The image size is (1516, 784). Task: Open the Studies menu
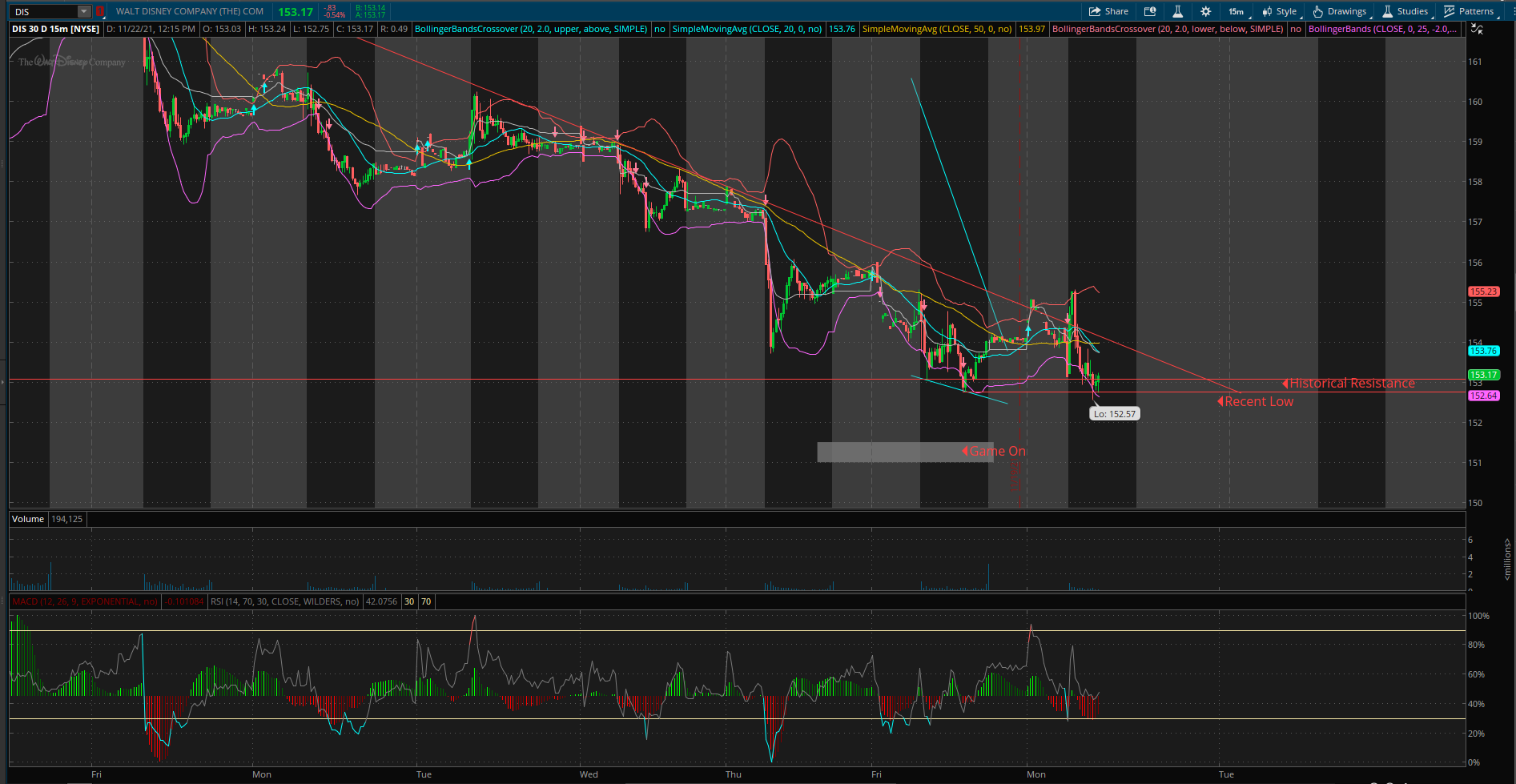point(1405,11)
